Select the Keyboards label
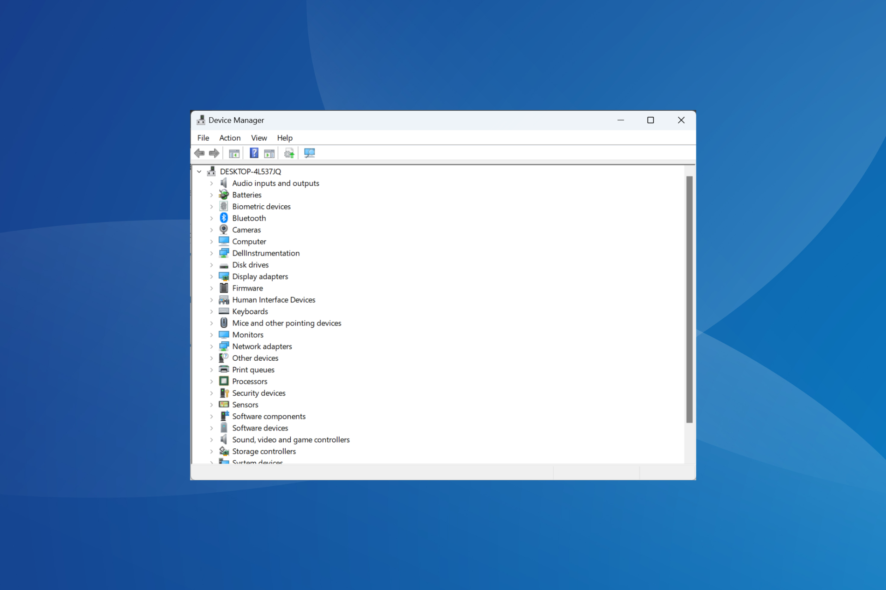 point(250,311)
